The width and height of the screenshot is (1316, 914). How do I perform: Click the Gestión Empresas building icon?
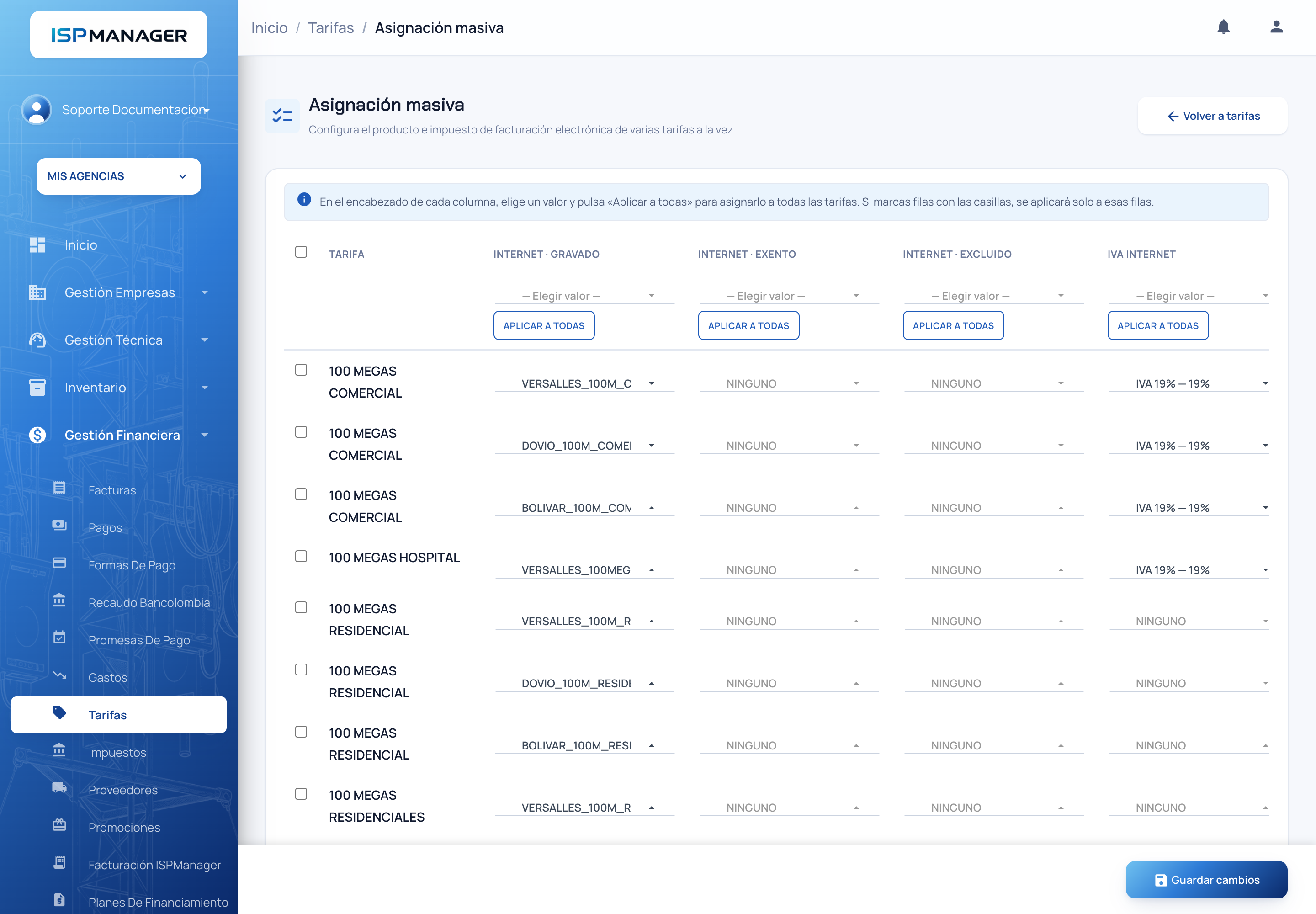pyautogui.click(x=37, y=292)
